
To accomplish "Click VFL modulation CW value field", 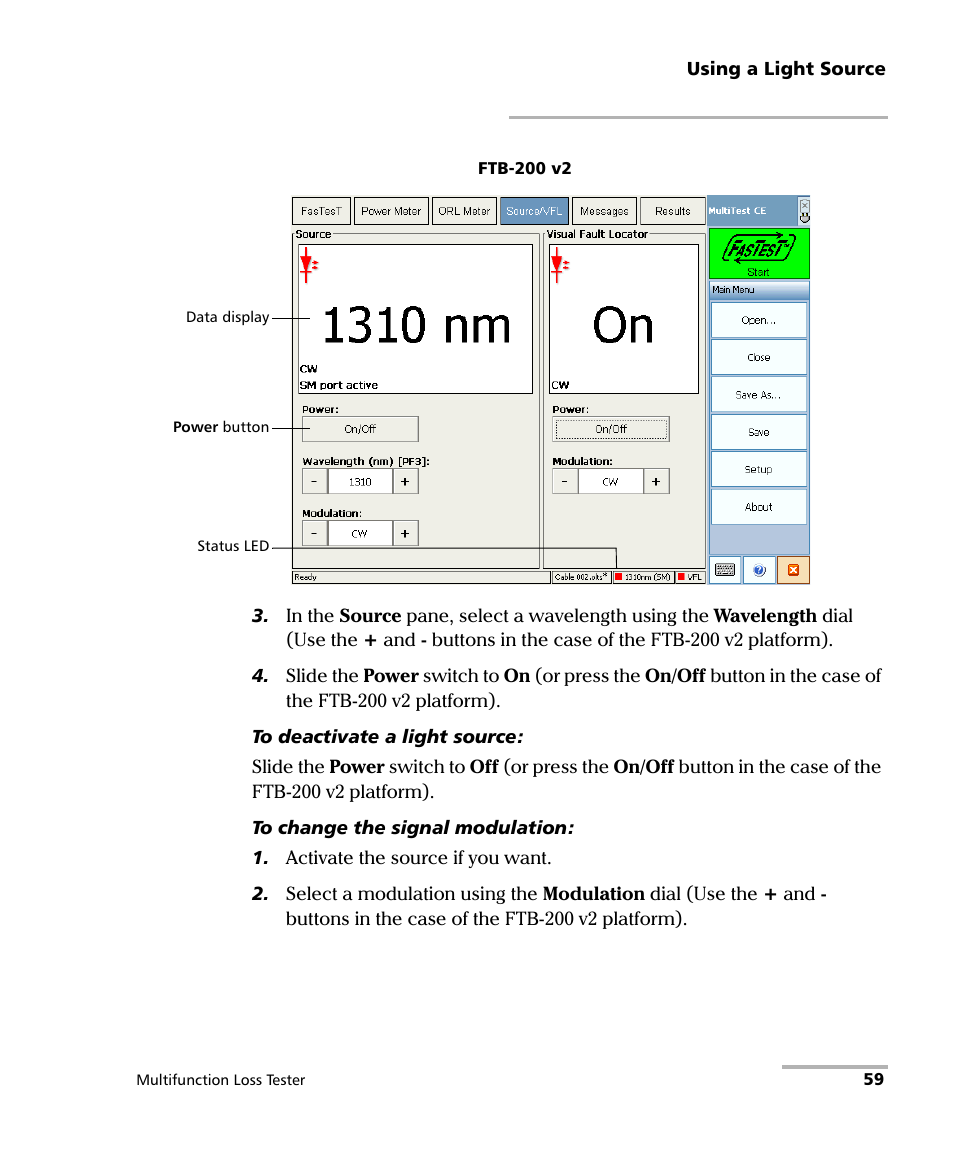I will click(x=610, y=481).
